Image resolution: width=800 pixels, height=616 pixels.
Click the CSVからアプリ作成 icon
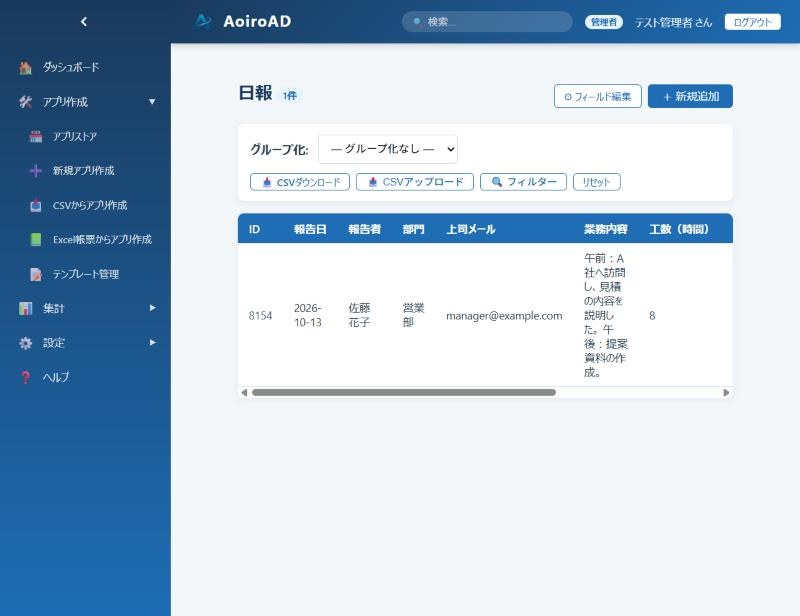point(36,205)
